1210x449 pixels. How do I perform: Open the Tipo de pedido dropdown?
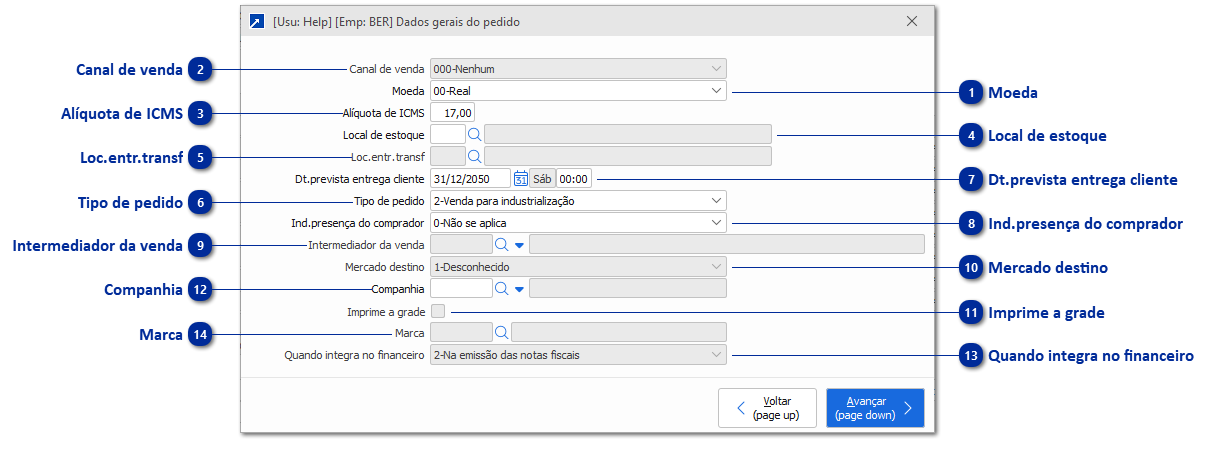pyautogui.click(x=716, y=201)
